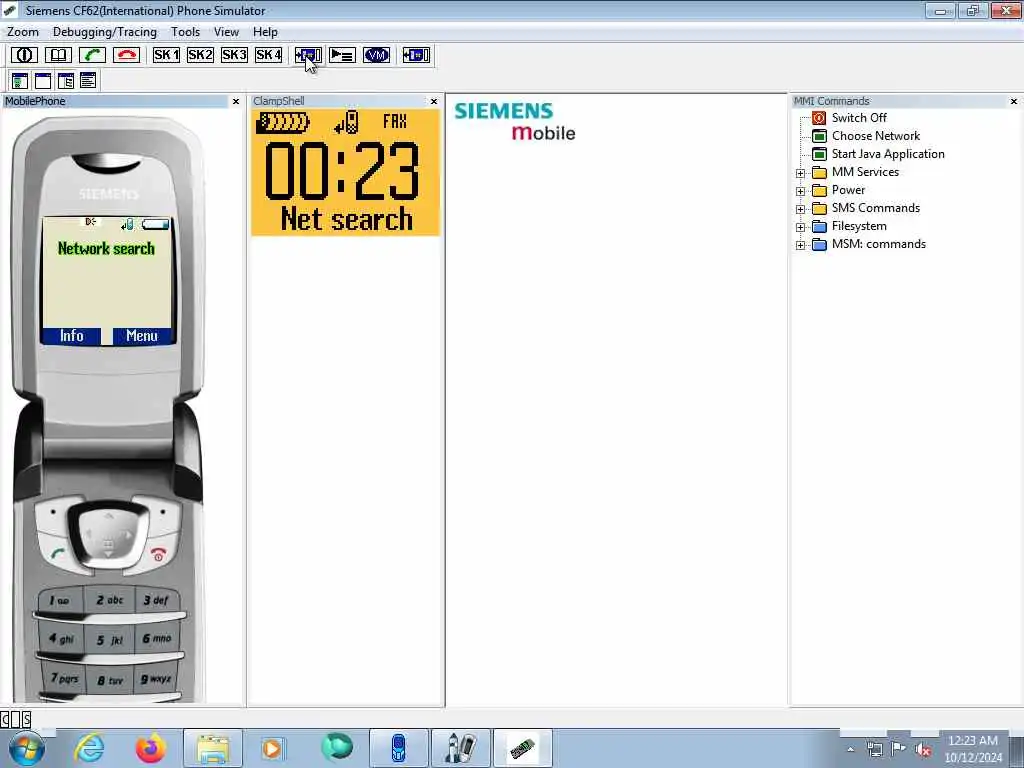Viewport: 1024px width, 768px height.
Task: Click the volume muted tray icon
Action: 923,750
